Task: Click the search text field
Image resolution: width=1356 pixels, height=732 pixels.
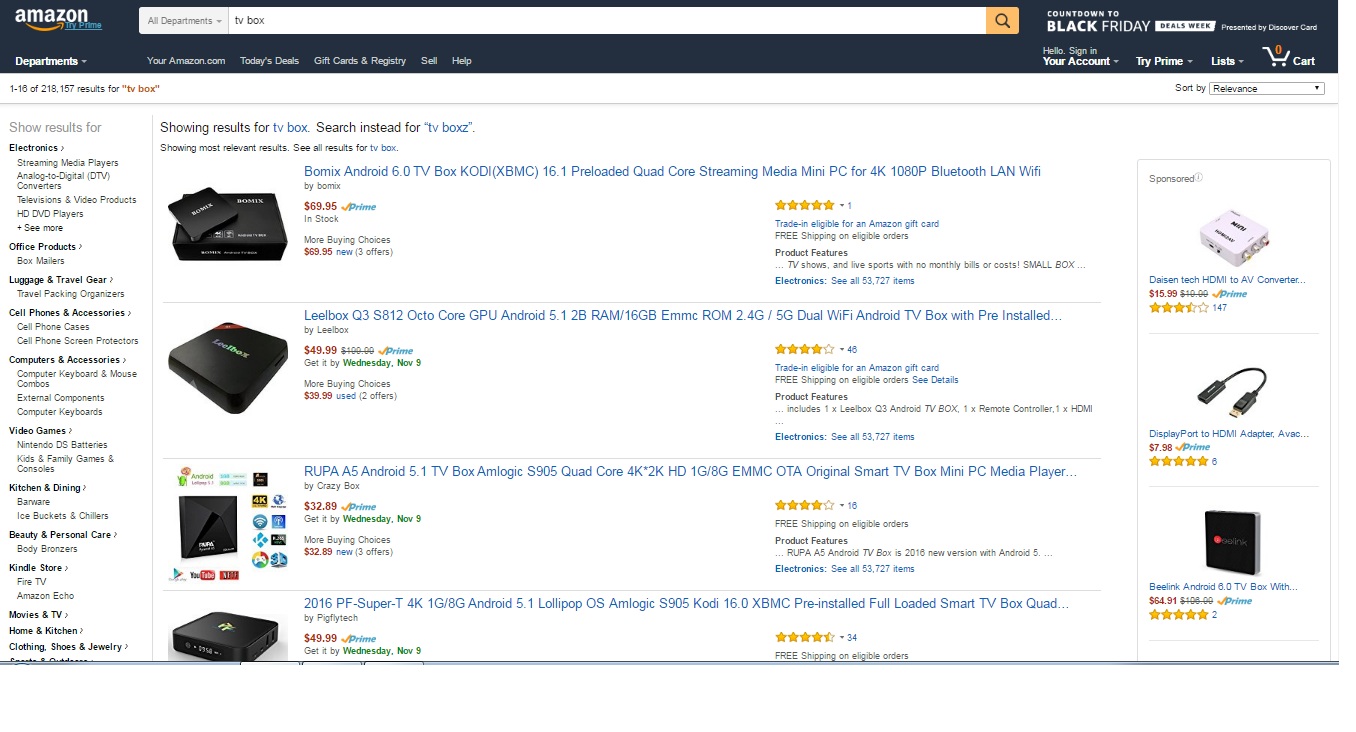Action: click(x=607, y=20)
